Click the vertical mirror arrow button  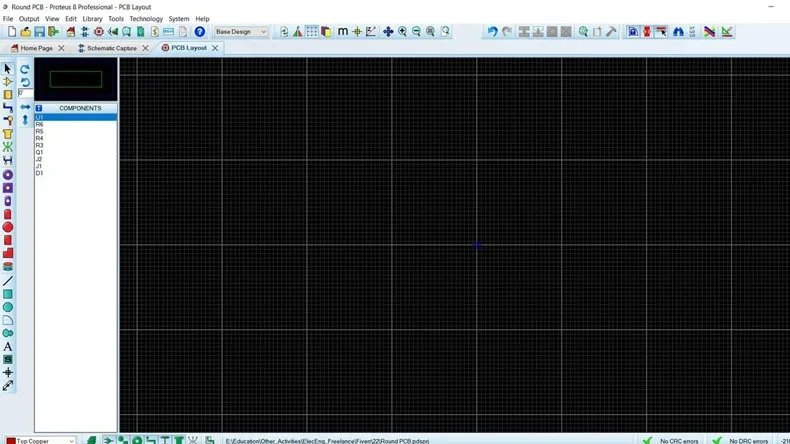25,120
